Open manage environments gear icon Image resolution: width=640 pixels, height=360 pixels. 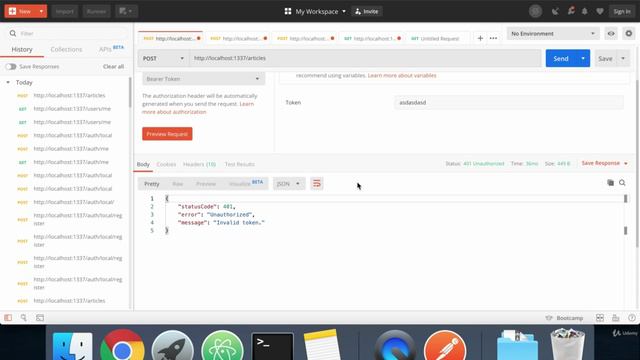[x=629, y=33]
